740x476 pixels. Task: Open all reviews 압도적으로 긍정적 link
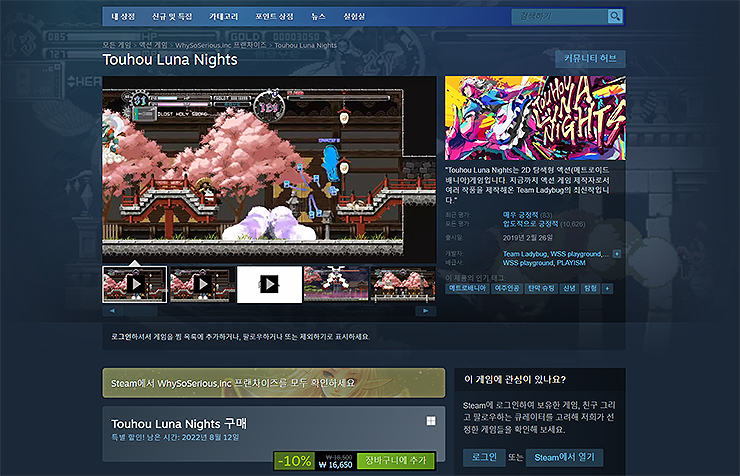pos(530,224)
